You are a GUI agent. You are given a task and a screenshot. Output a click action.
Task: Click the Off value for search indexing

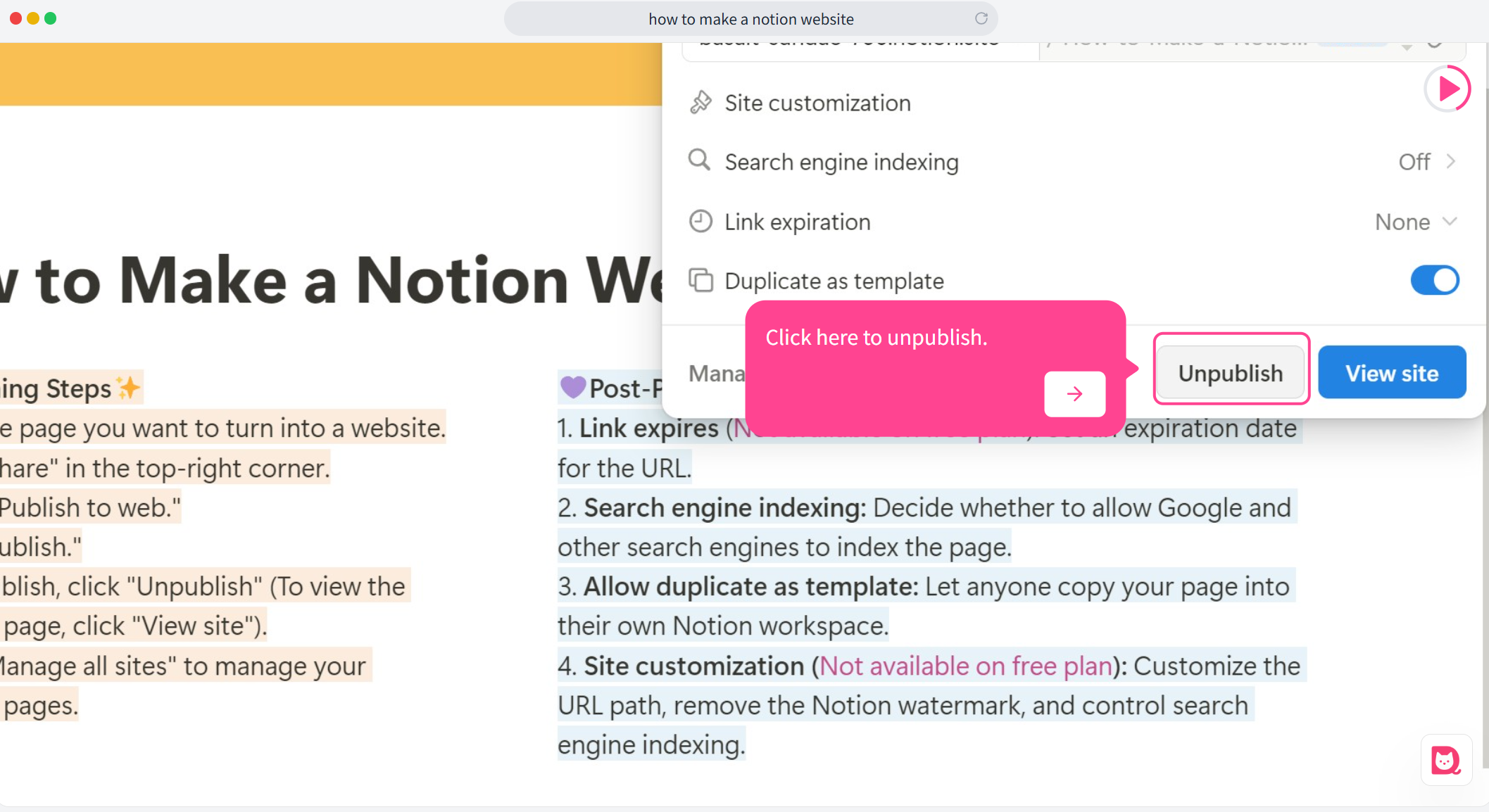click(1414, 162)
